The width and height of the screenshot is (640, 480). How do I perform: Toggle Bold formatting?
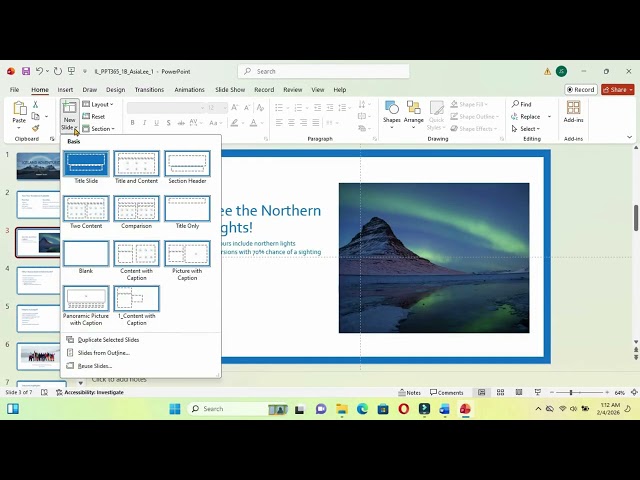point(132,122)
